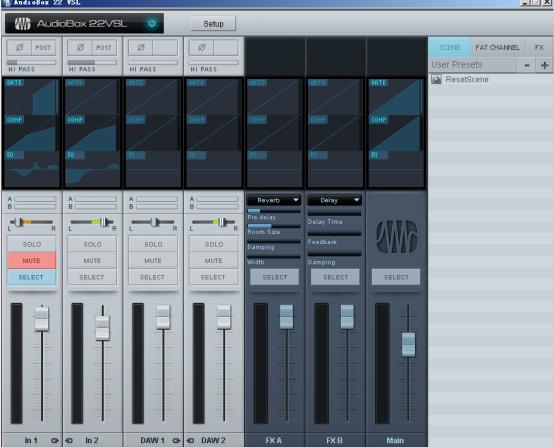Screen dimensions: 554x447
Task: Click the In 1 send A level bar
Action: 35,199
